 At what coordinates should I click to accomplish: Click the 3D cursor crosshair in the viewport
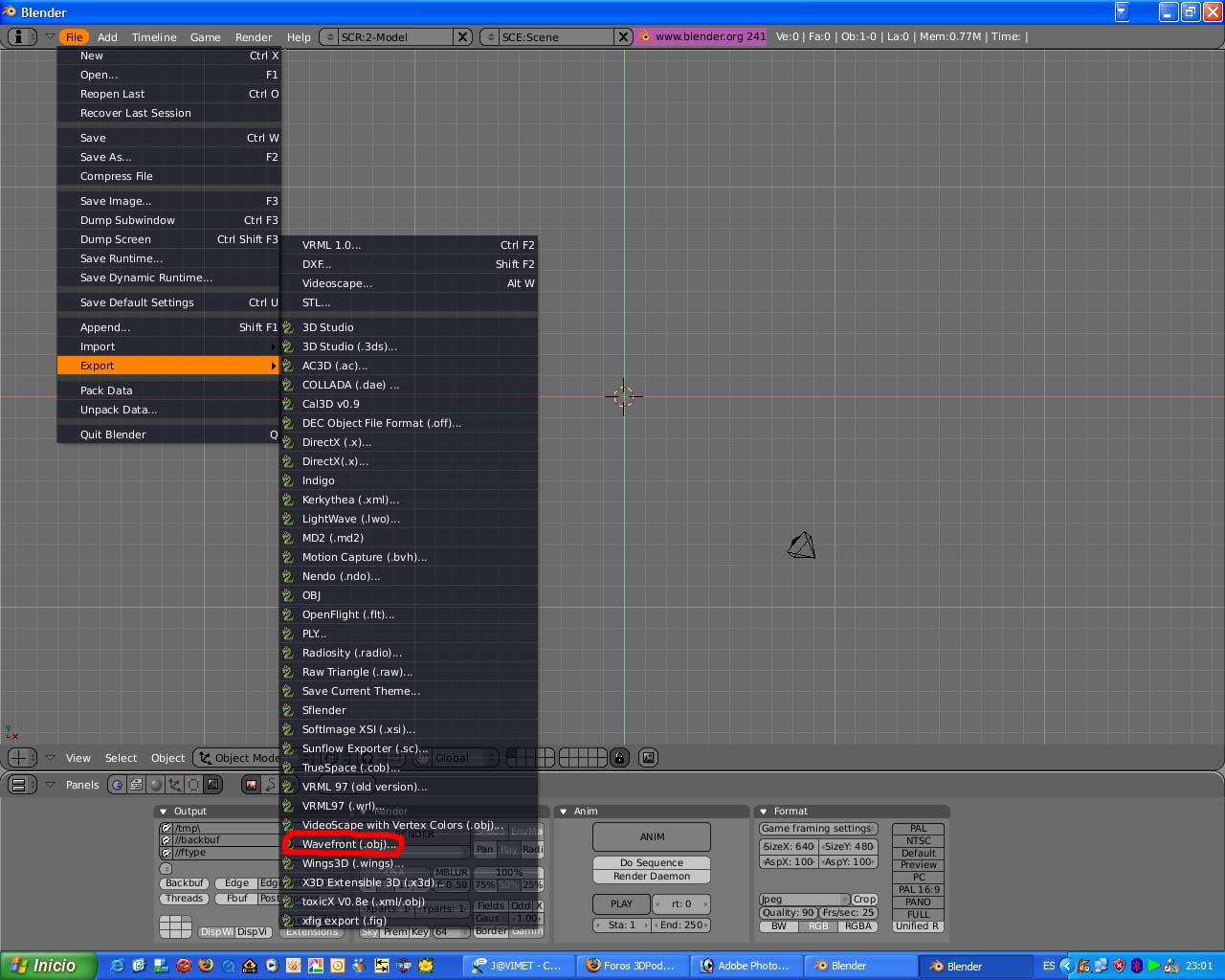pos(624,396)
